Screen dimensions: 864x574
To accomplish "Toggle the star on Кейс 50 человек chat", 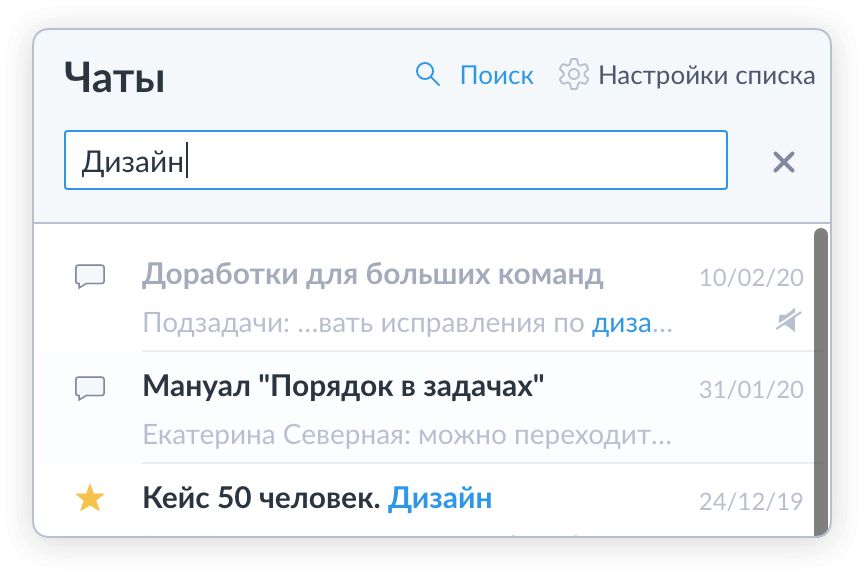I will 91,499.
